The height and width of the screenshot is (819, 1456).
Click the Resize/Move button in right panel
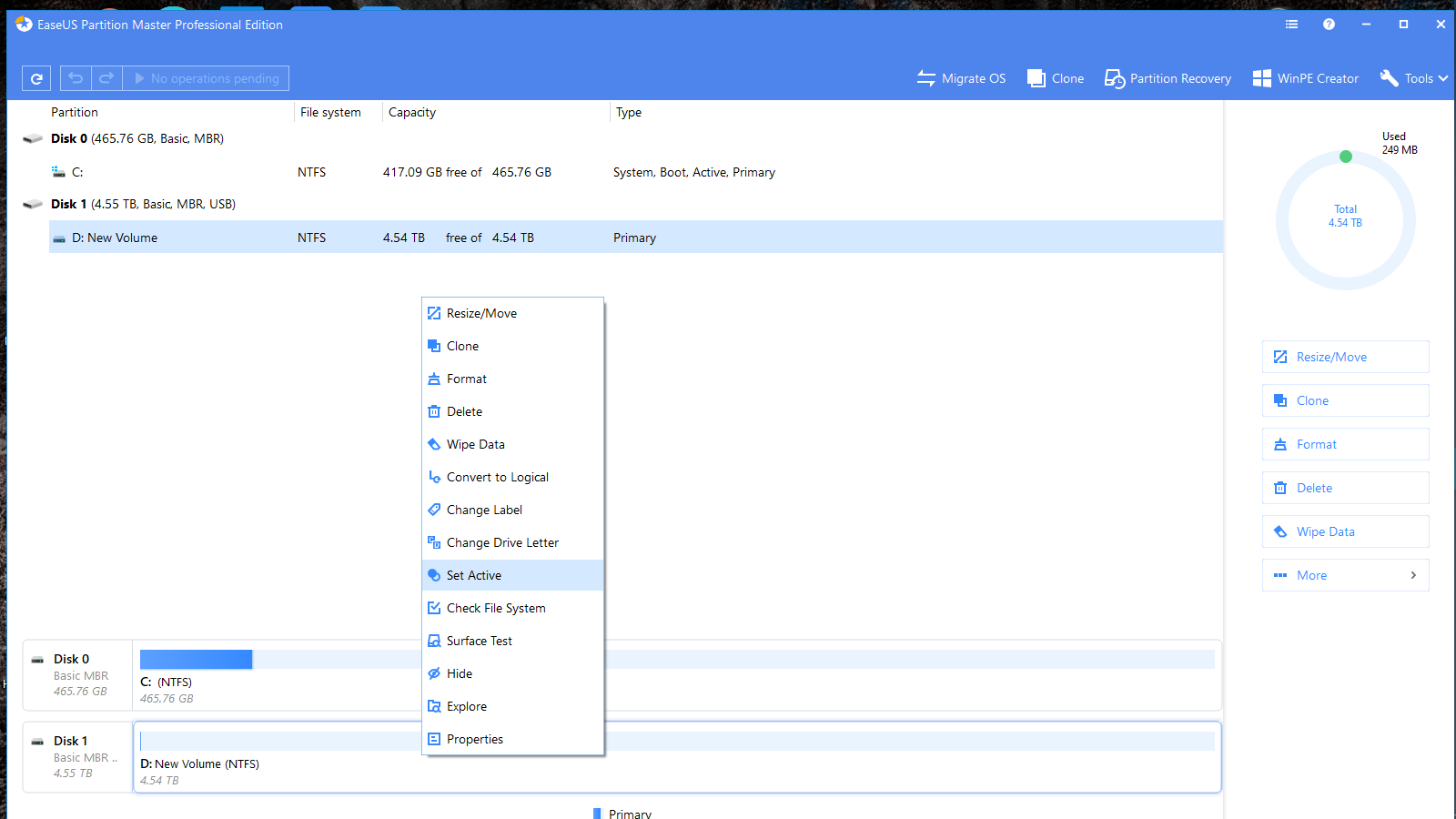(1345, 357)
